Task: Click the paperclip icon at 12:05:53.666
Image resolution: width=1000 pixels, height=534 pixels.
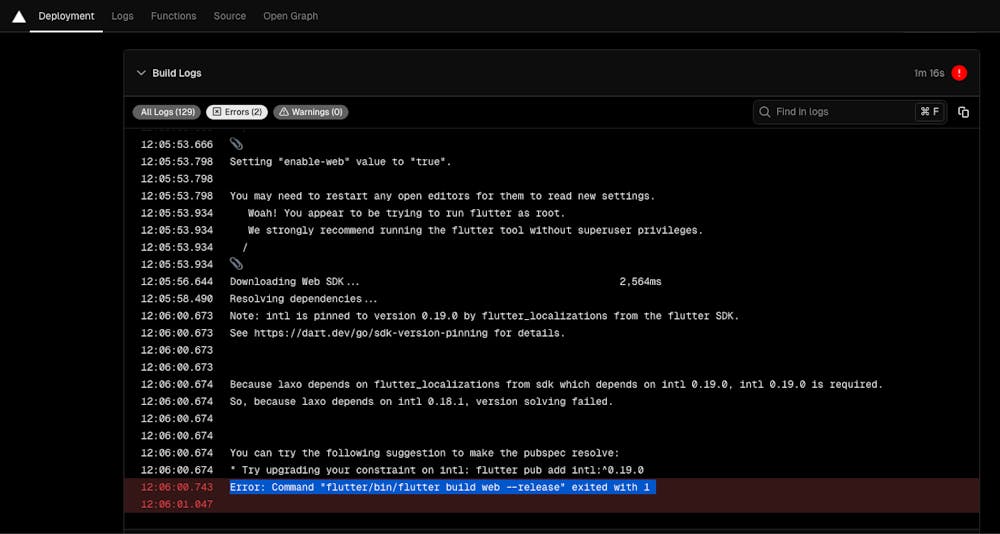Action: pos(236,144)
